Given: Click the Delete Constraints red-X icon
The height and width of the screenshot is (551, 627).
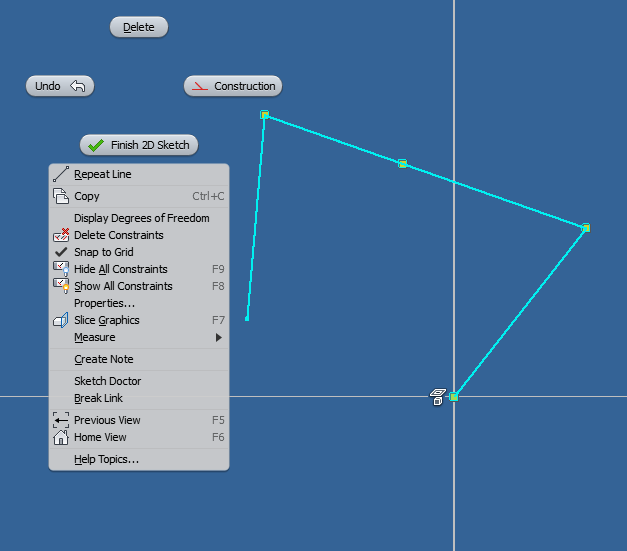Looking at the screenshot, I should click(x=61, y=235).
